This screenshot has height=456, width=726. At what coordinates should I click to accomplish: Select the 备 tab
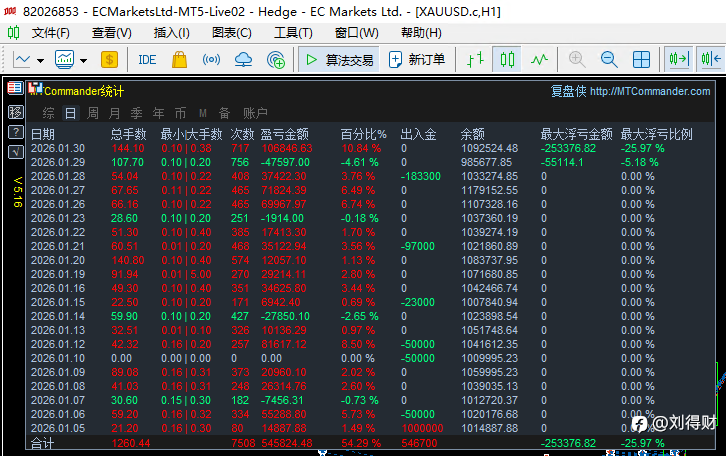pyautogui.click(x=225, y=113)
